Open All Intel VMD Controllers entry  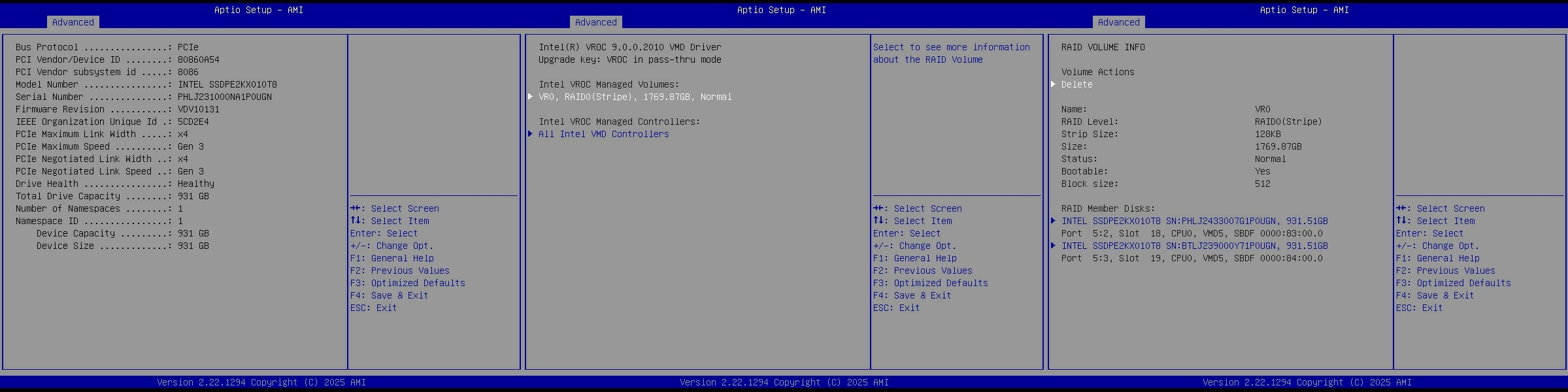click(x=603, y=134)
